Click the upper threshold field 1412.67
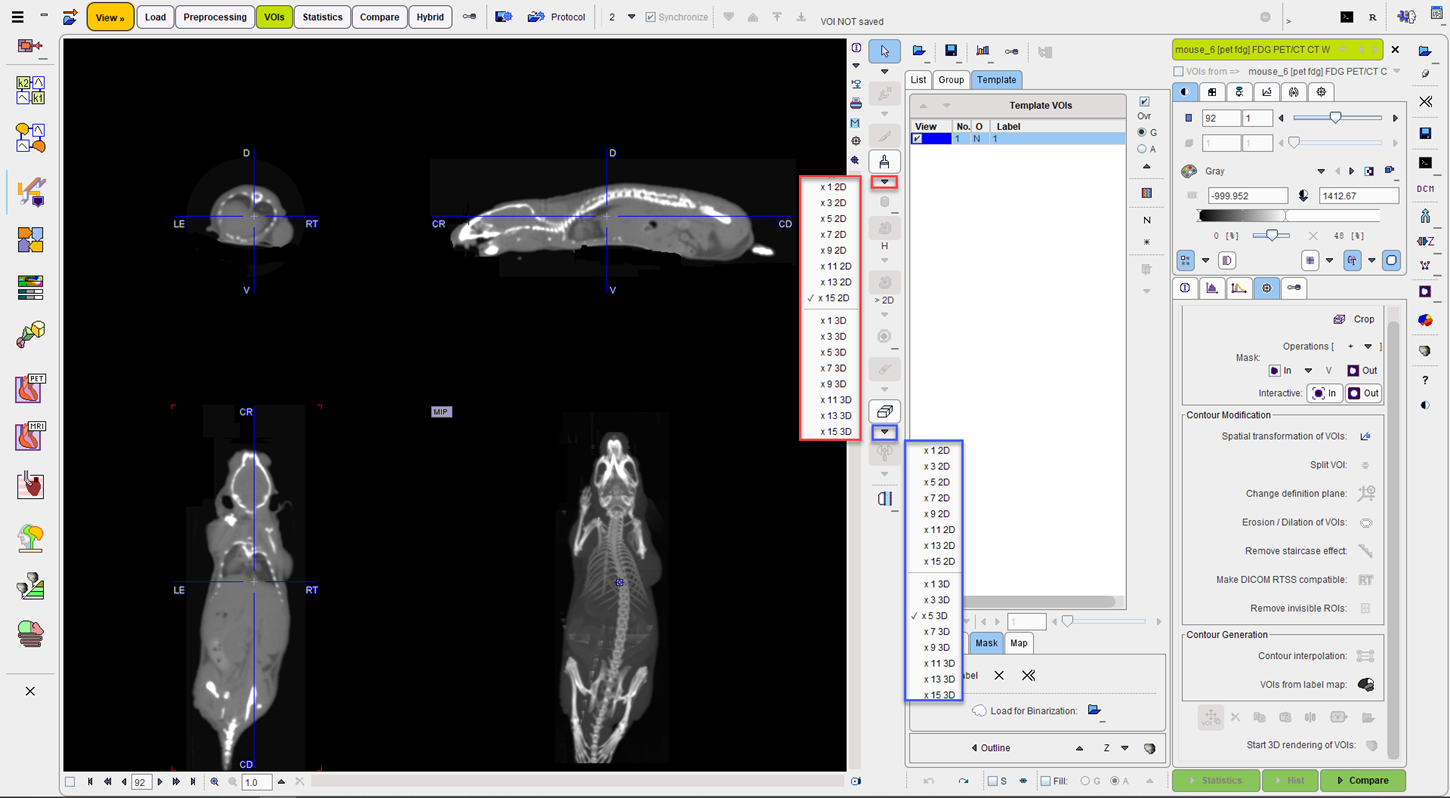This screenshot has height=798, width=1450. coord(1359,196)
